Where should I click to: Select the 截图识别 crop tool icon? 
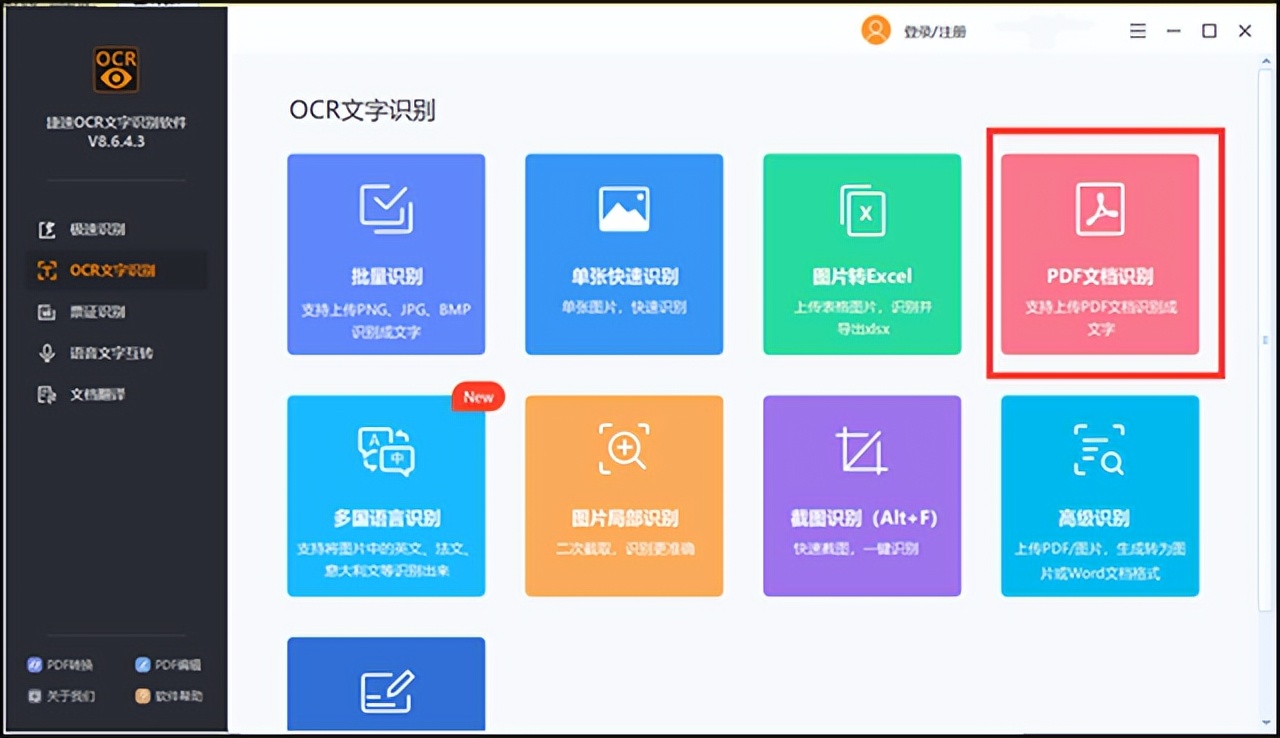pos(861,450)
